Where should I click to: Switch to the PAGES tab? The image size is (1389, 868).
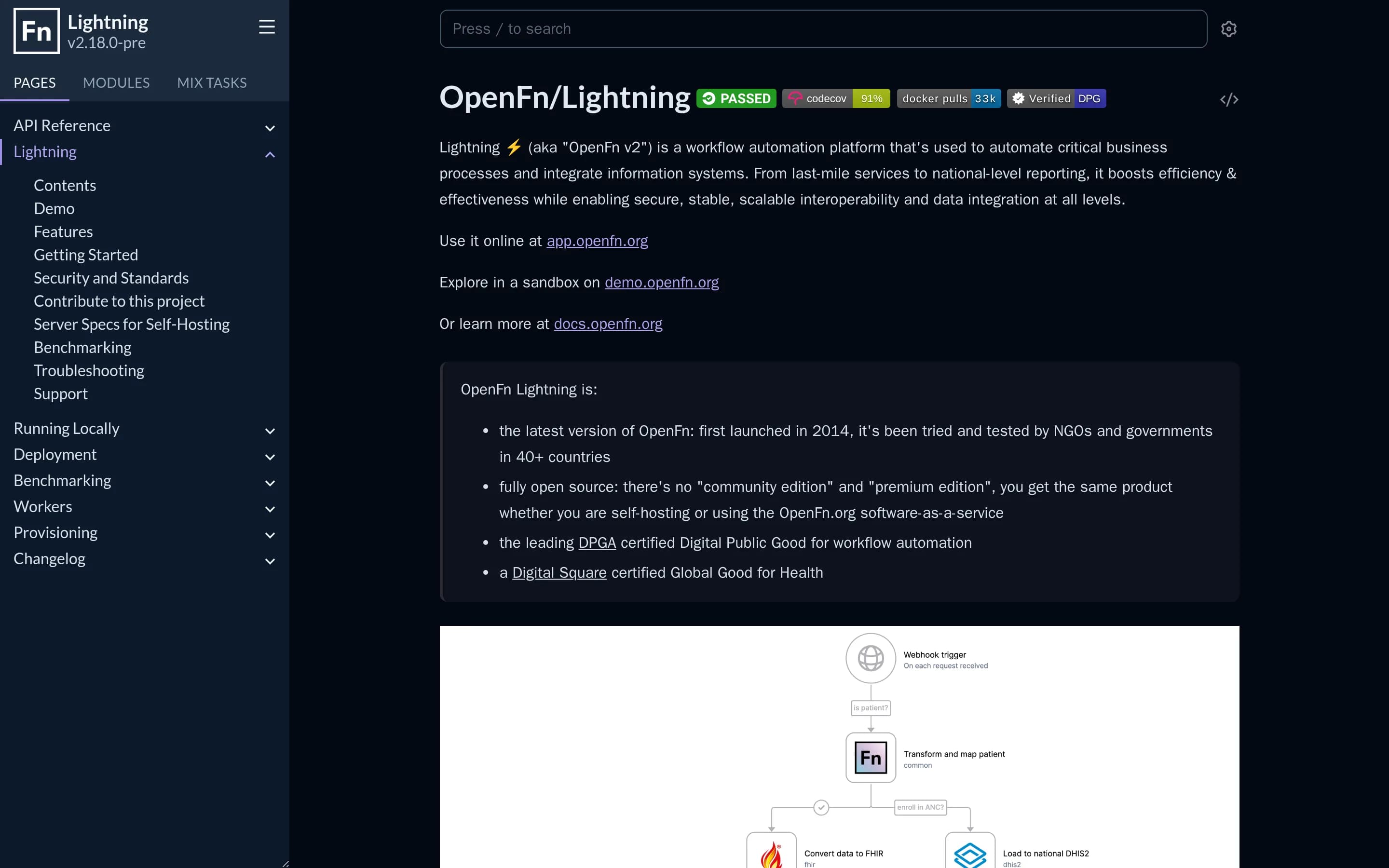click(34, 83)
